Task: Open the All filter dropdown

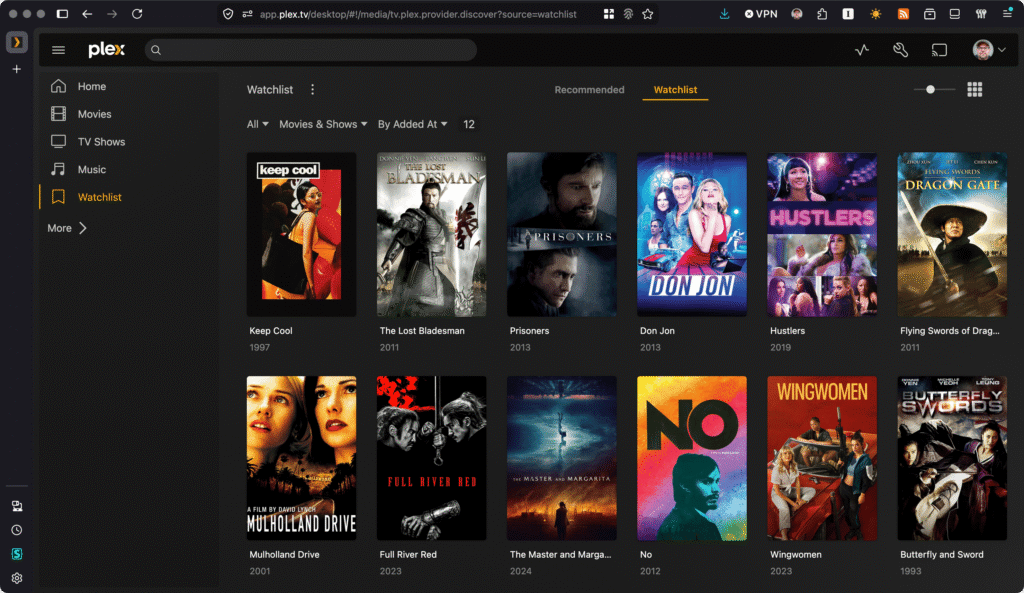Action: (x=257, y=124)
